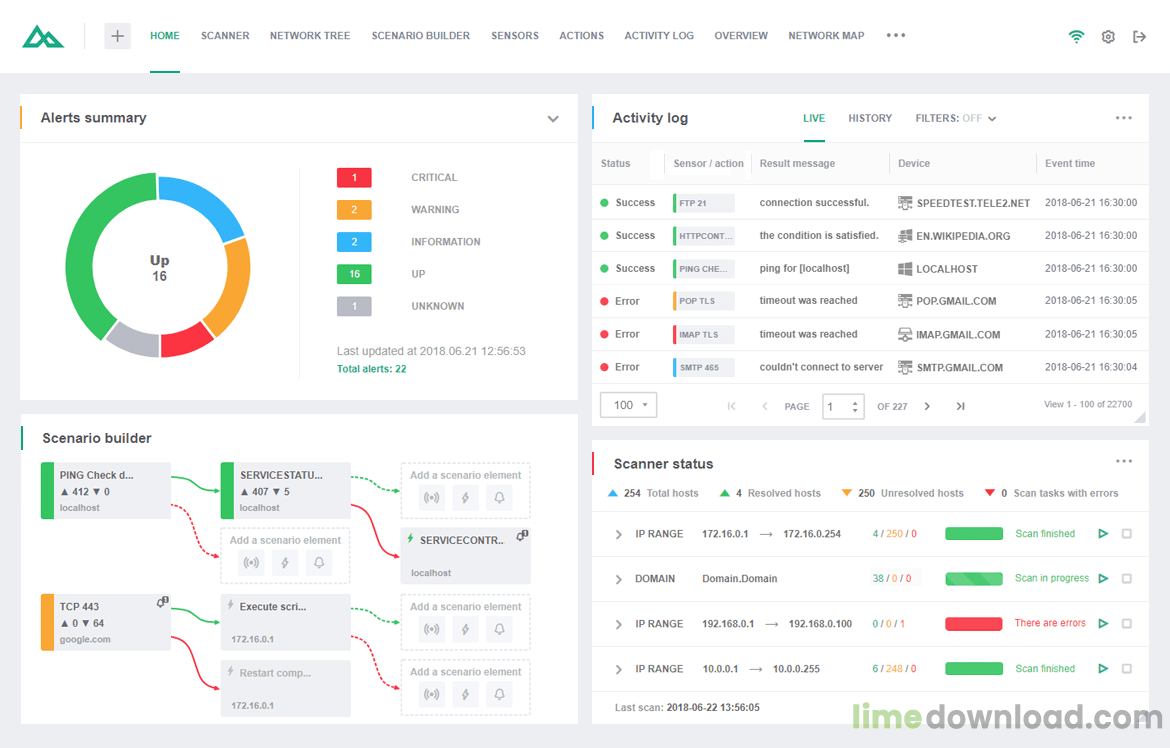Open the settings gear icon
Viewport: 1170px width, 748px height.
tap(1108, 36)
